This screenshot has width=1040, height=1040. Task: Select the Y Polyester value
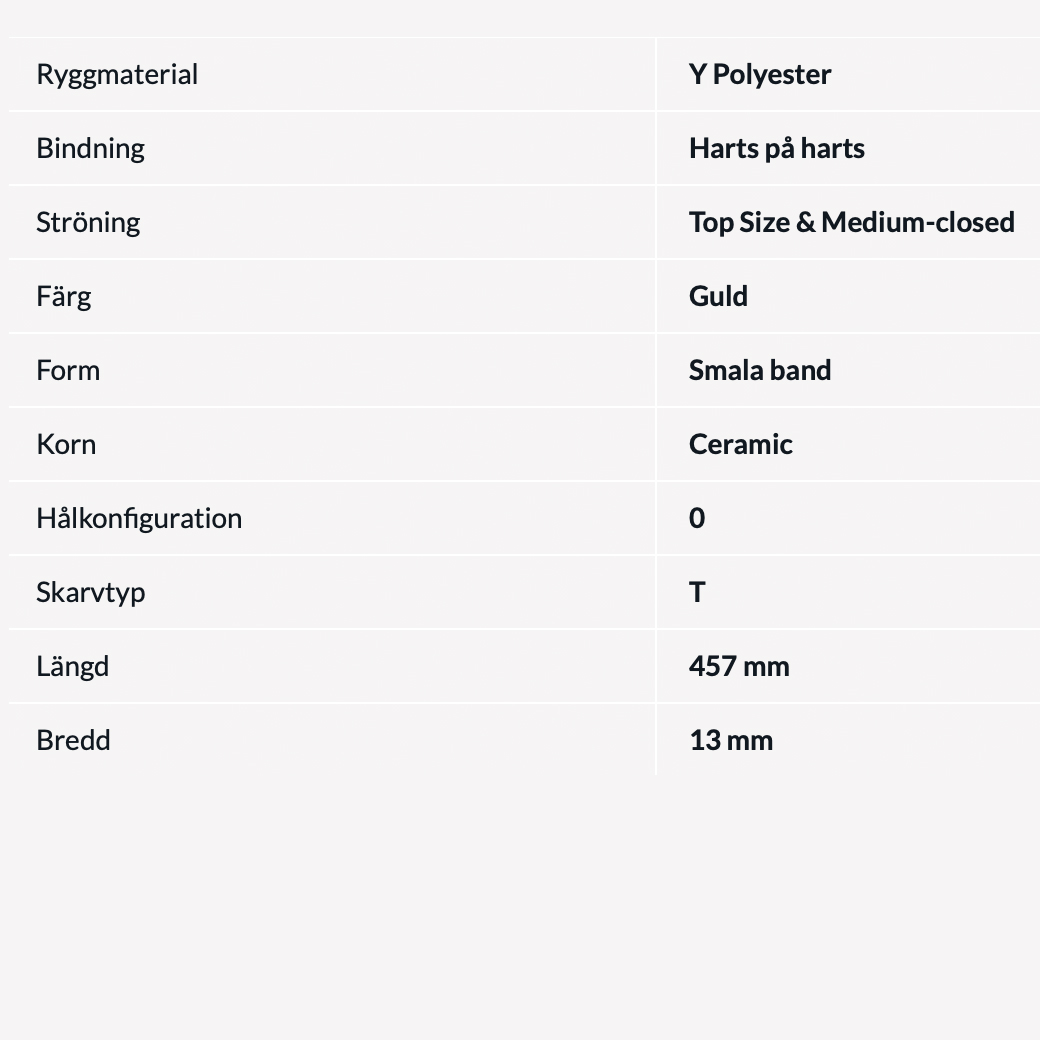[760, 75]
